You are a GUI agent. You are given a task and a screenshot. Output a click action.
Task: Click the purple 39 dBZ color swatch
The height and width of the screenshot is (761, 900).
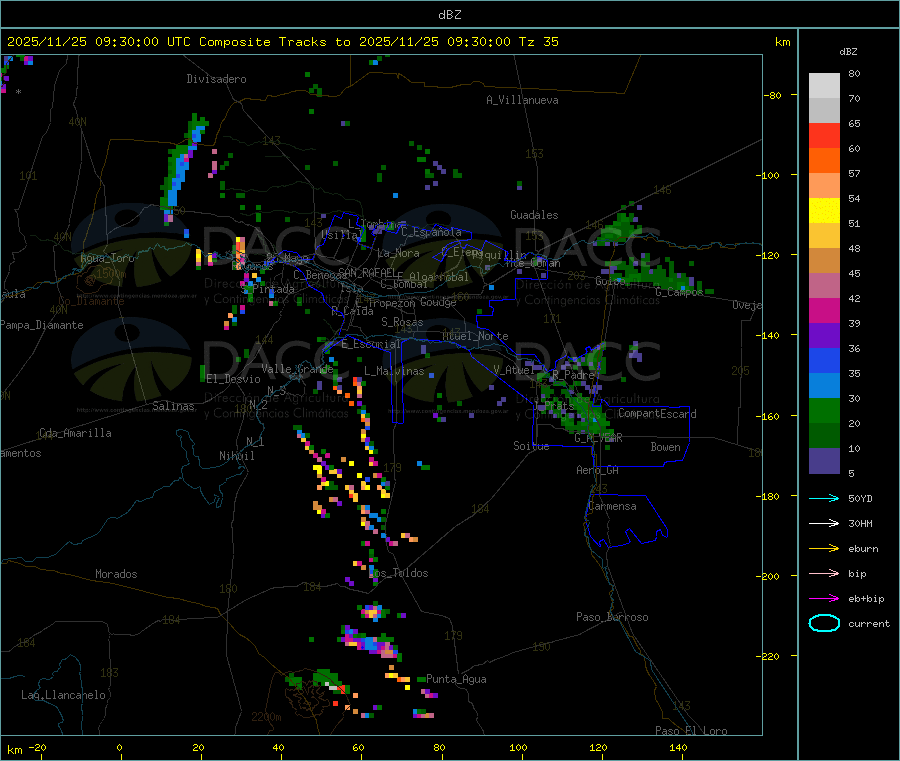pyautogui.click(x=824, y=336)
